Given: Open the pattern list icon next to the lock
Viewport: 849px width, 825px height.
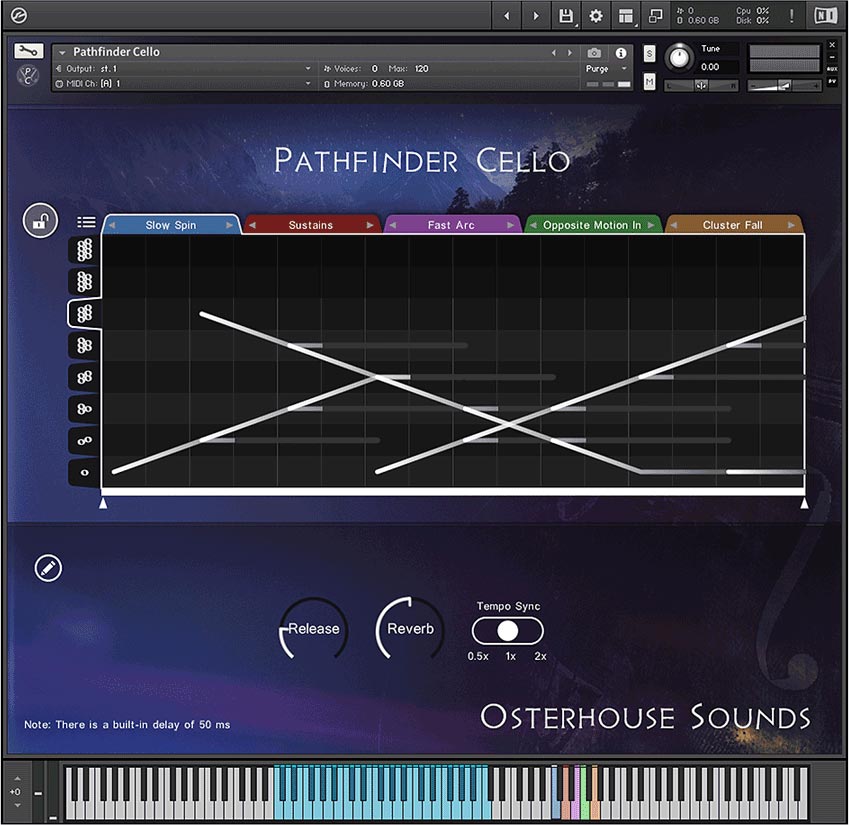Looking at the screenshot, I should pyautogui.click(x=86, y=222).
